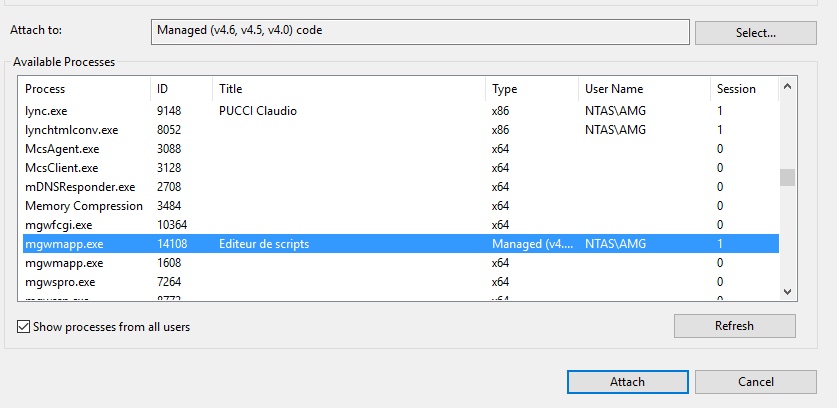This screenshot has height=408, width=837.
Task: Click the Attach button
Action: [627, 382]
